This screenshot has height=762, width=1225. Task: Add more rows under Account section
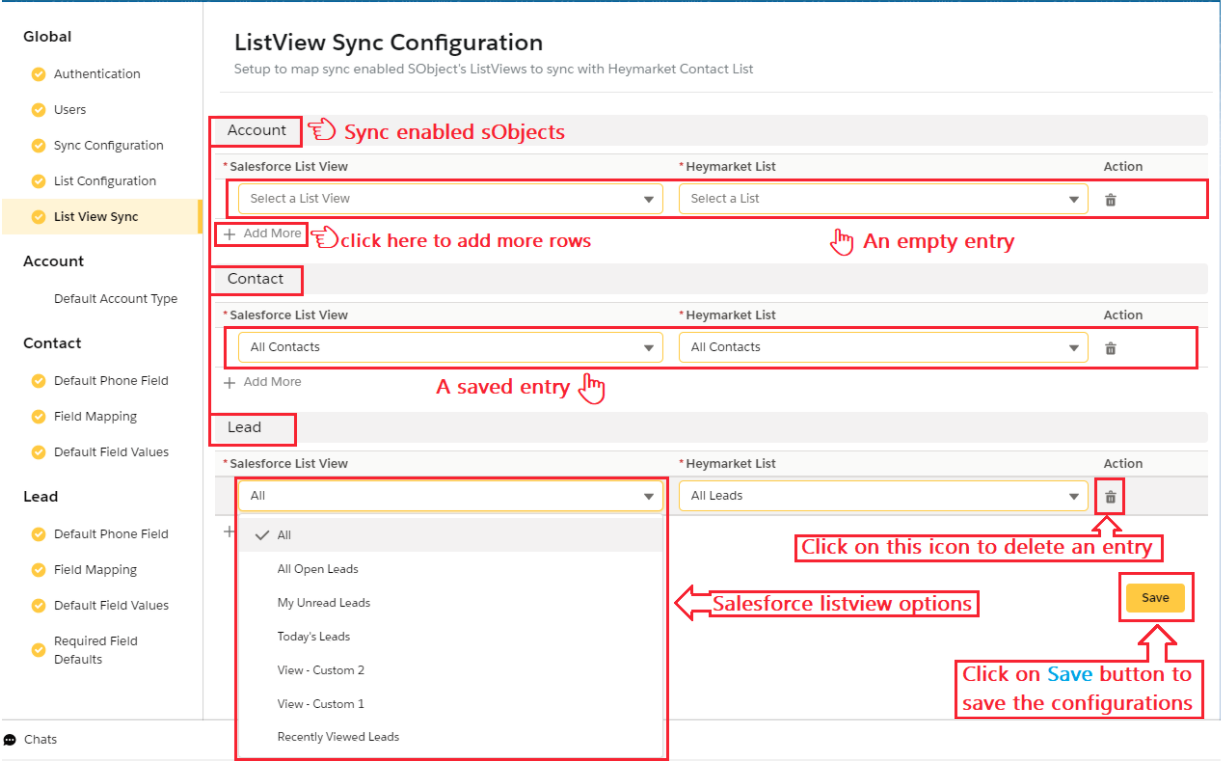pyautogui.click(x=262, y=234)
